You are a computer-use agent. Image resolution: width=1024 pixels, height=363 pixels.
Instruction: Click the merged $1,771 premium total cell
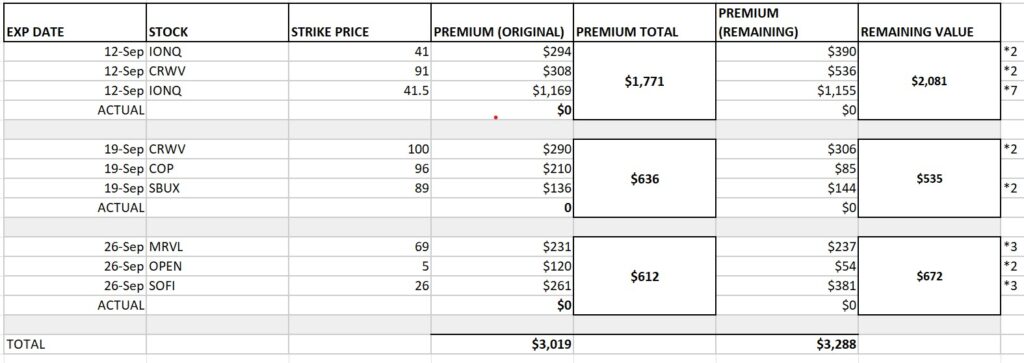coord(645,82)
